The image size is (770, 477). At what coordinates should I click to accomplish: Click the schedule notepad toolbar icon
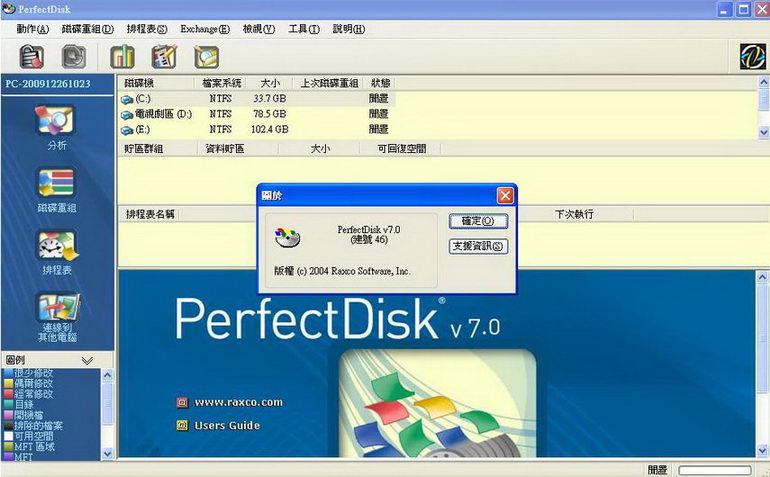[164, 56]
